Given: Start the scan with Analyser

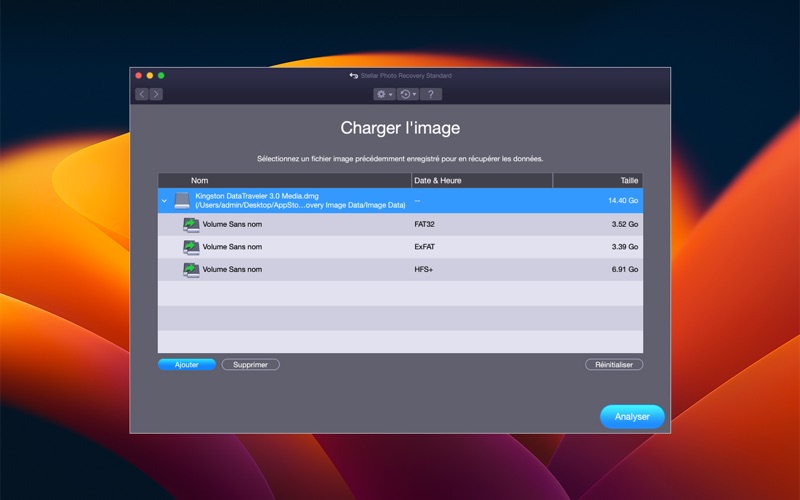Looking at the screenshot, I should pyautogui.click(x=632, y=416).
